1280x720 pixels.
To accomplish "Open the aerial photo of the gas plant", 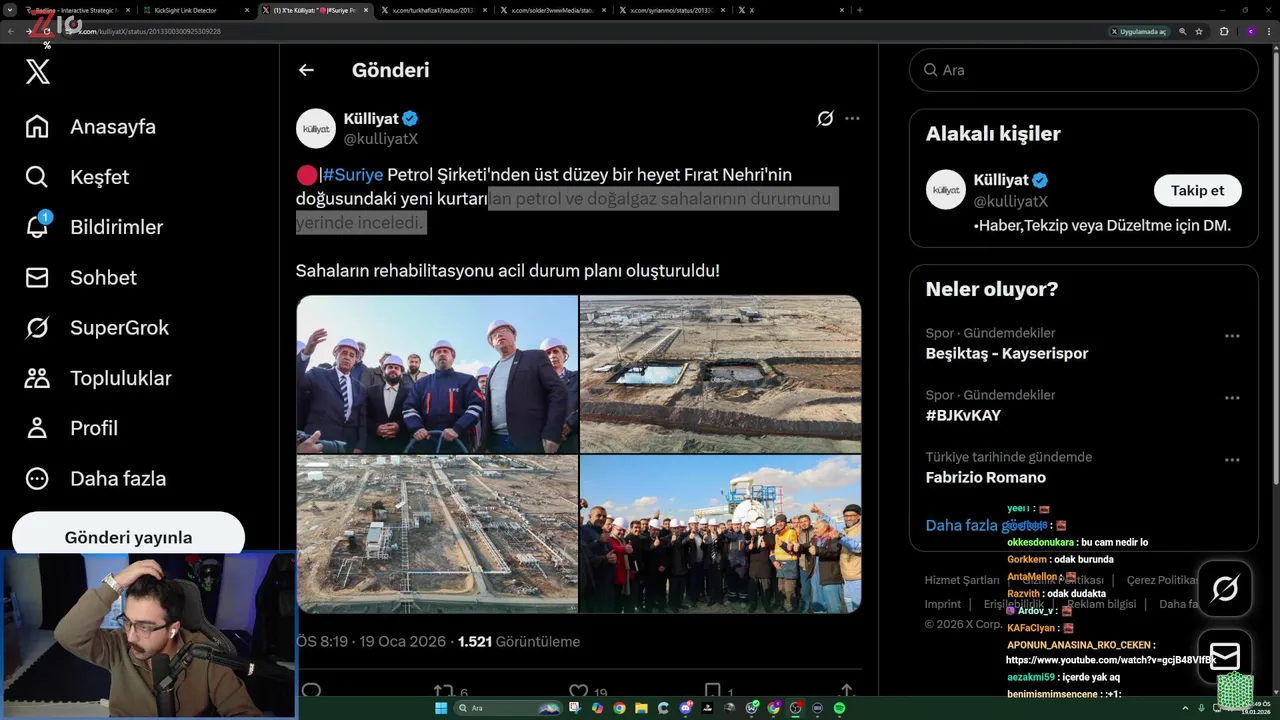I will pyautogui.click(x=437, y=534).
